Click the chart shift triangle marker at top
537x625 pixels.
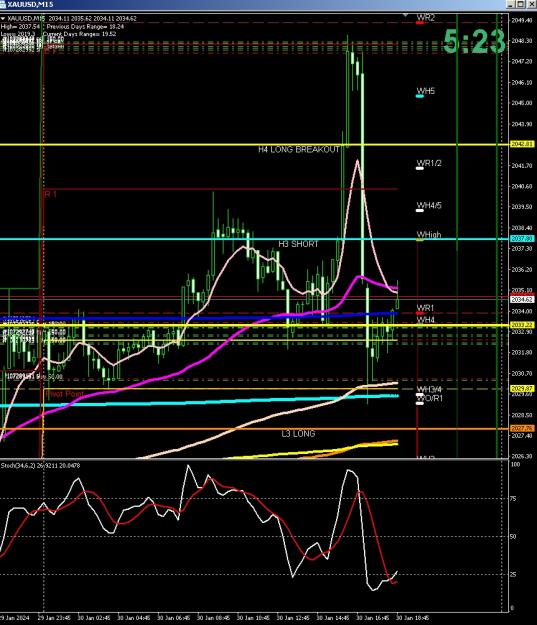[x=405, y=16]
